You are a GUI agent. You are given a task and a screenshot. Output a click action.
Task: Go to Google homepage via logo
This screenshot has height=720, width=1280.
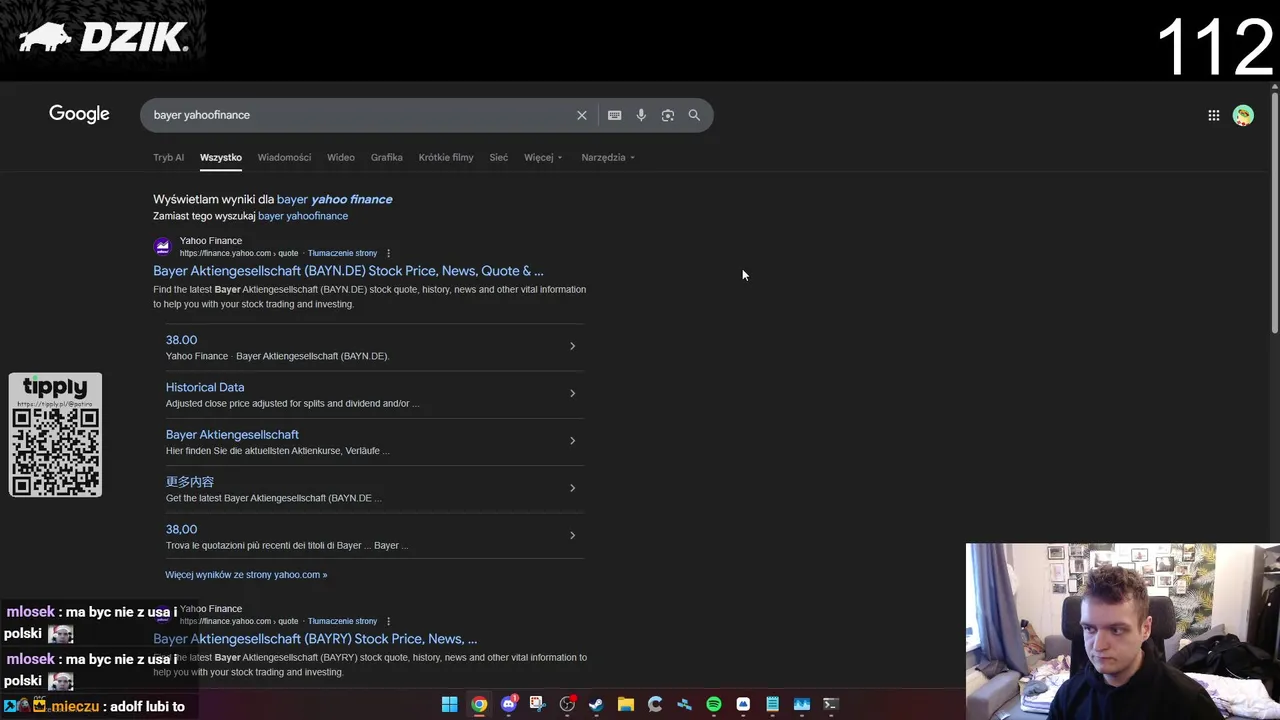(x=79, y=114)
